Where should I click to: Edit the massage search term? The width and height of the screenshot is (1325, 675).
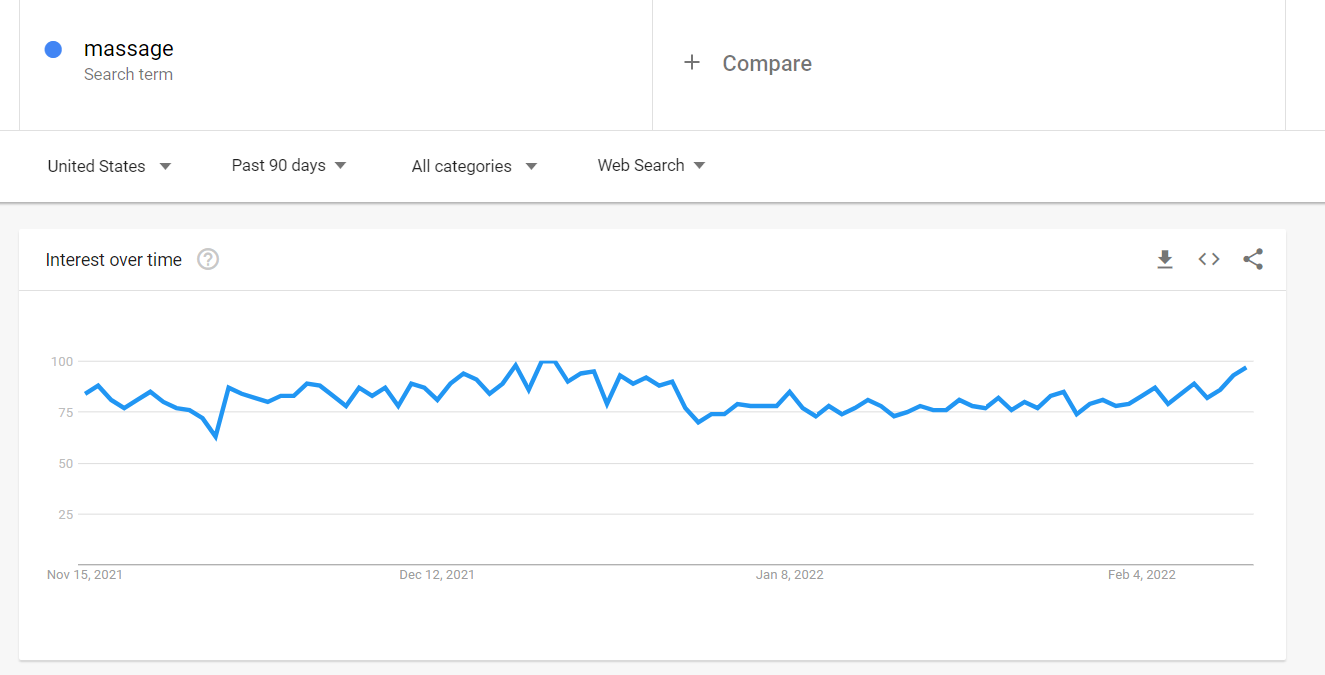click(x=129, y=49)
